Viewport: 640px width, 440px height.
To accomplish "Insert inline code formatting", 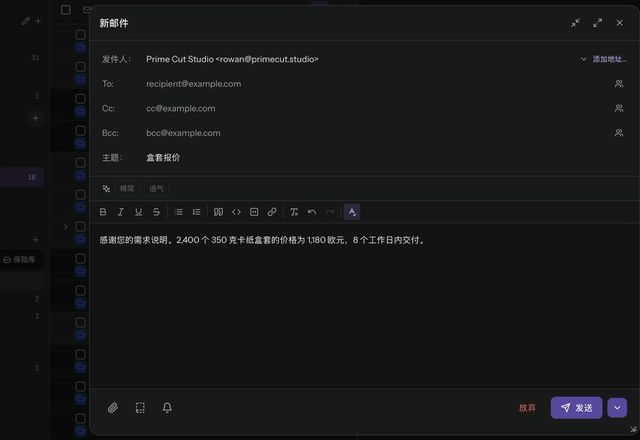I will pyautogui.click(x=236, y=212).
